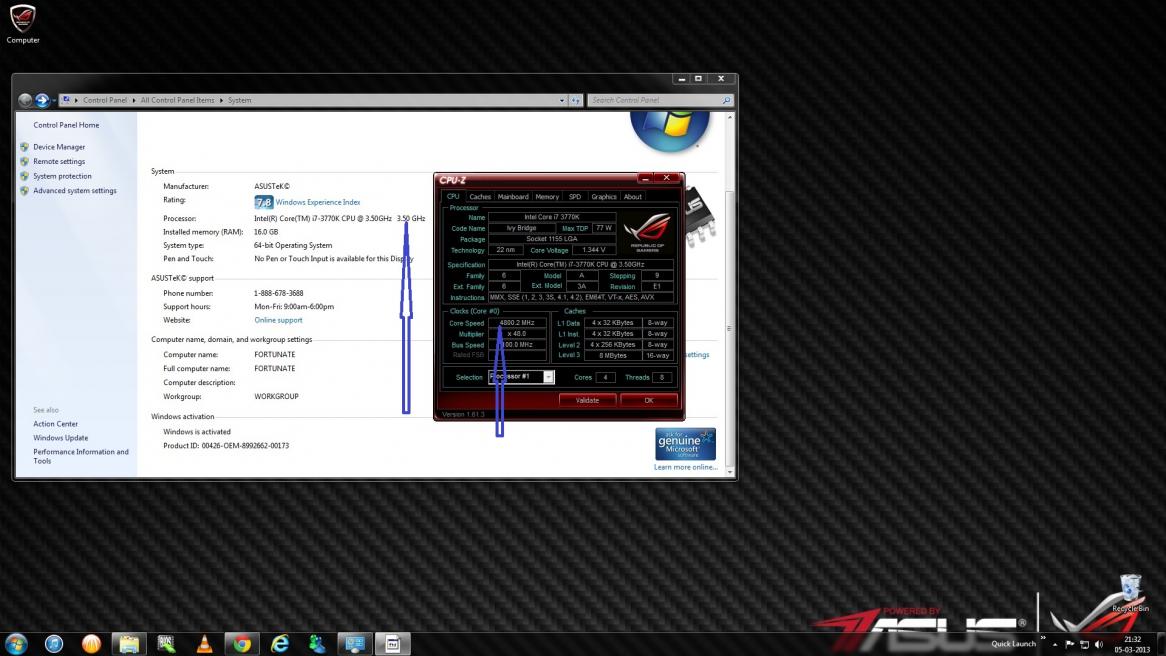Image resolution: width=1166 pixels, height=656 pixels.
Task: Switch to the CPU tab in CPU-Z
Action: (453, 196)
